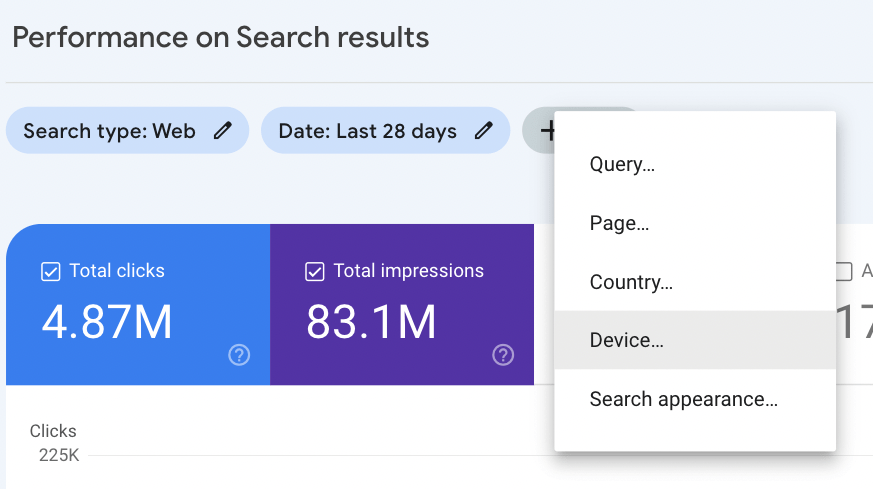Tick the unchecked checkbox on the third metric card
873x489 pixels.
point(843,271)
